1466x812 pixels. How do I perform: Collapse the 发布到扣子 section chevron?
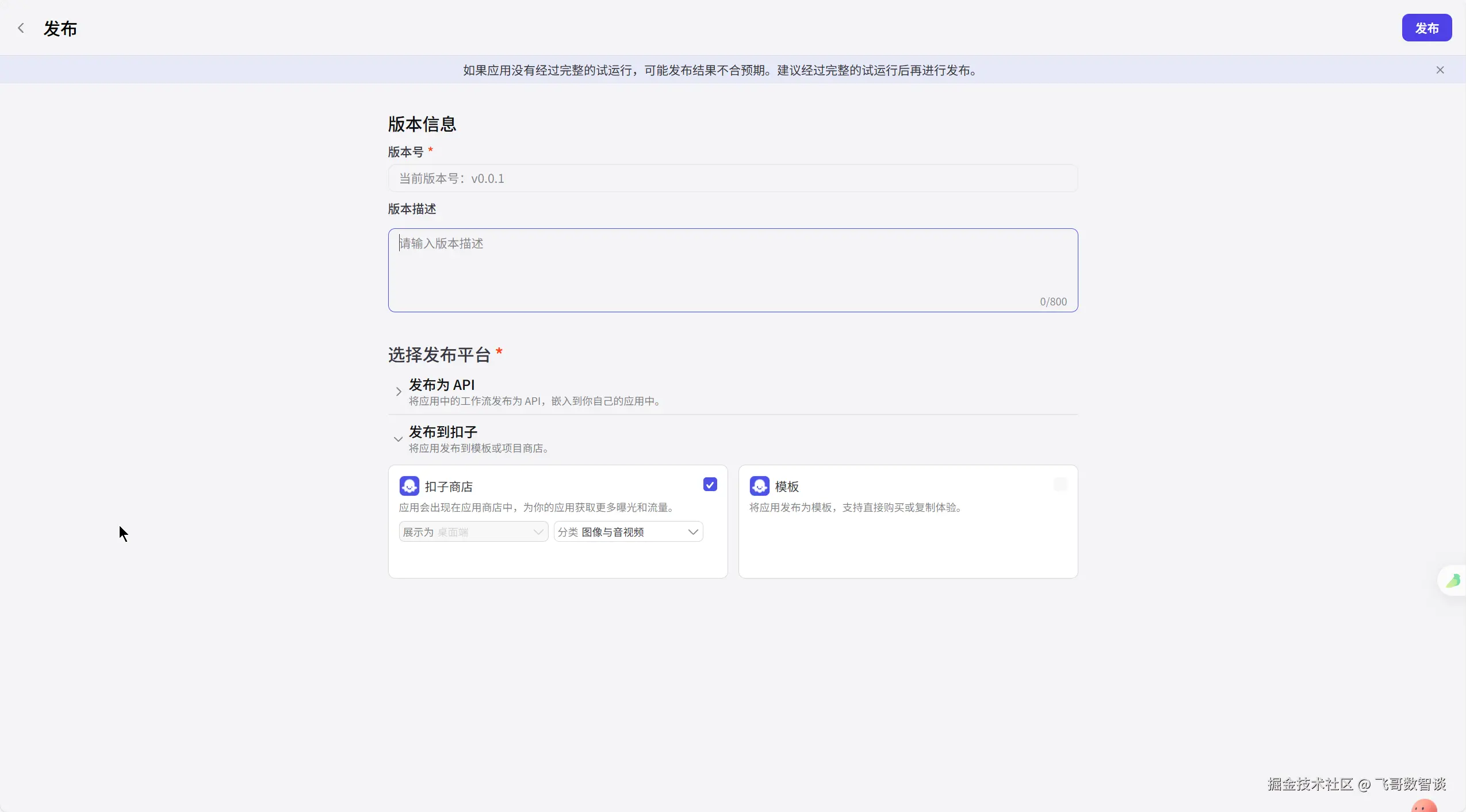click(x=398, y=439)
